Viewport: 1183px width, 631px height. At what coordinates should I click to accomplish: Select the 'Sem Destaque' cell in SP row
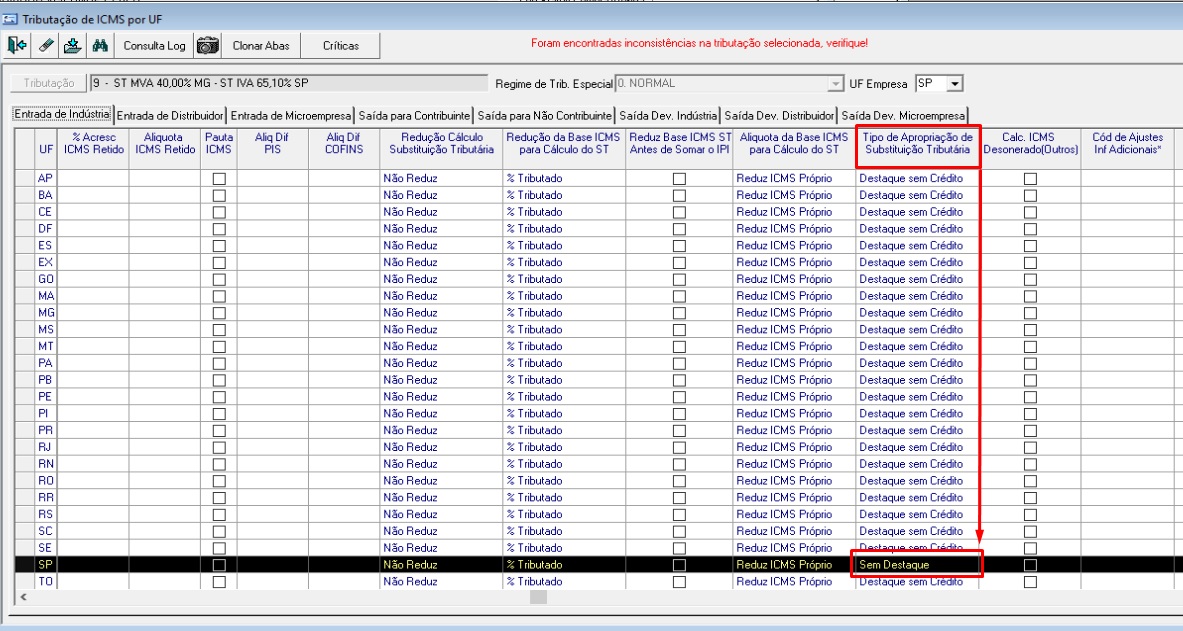click(x=917, y=565)
